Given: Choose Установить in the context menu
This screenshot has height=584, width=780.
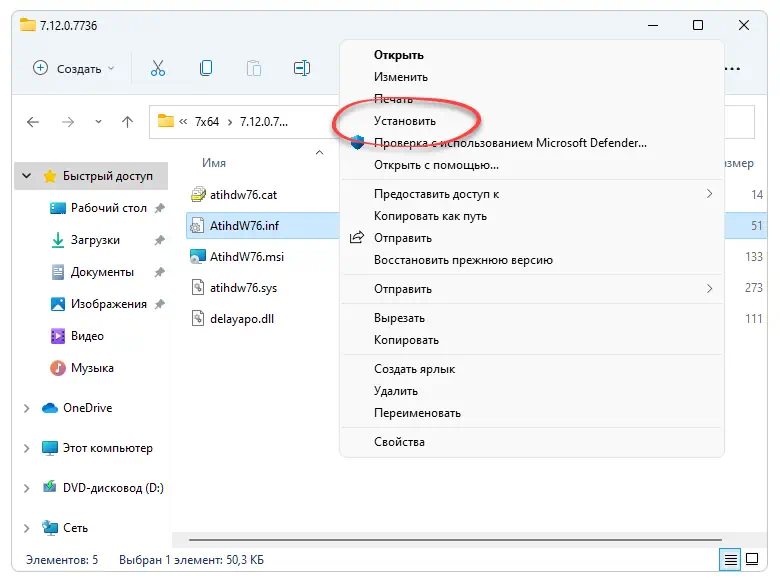Looking at the screenshot, I should (404, 121).
